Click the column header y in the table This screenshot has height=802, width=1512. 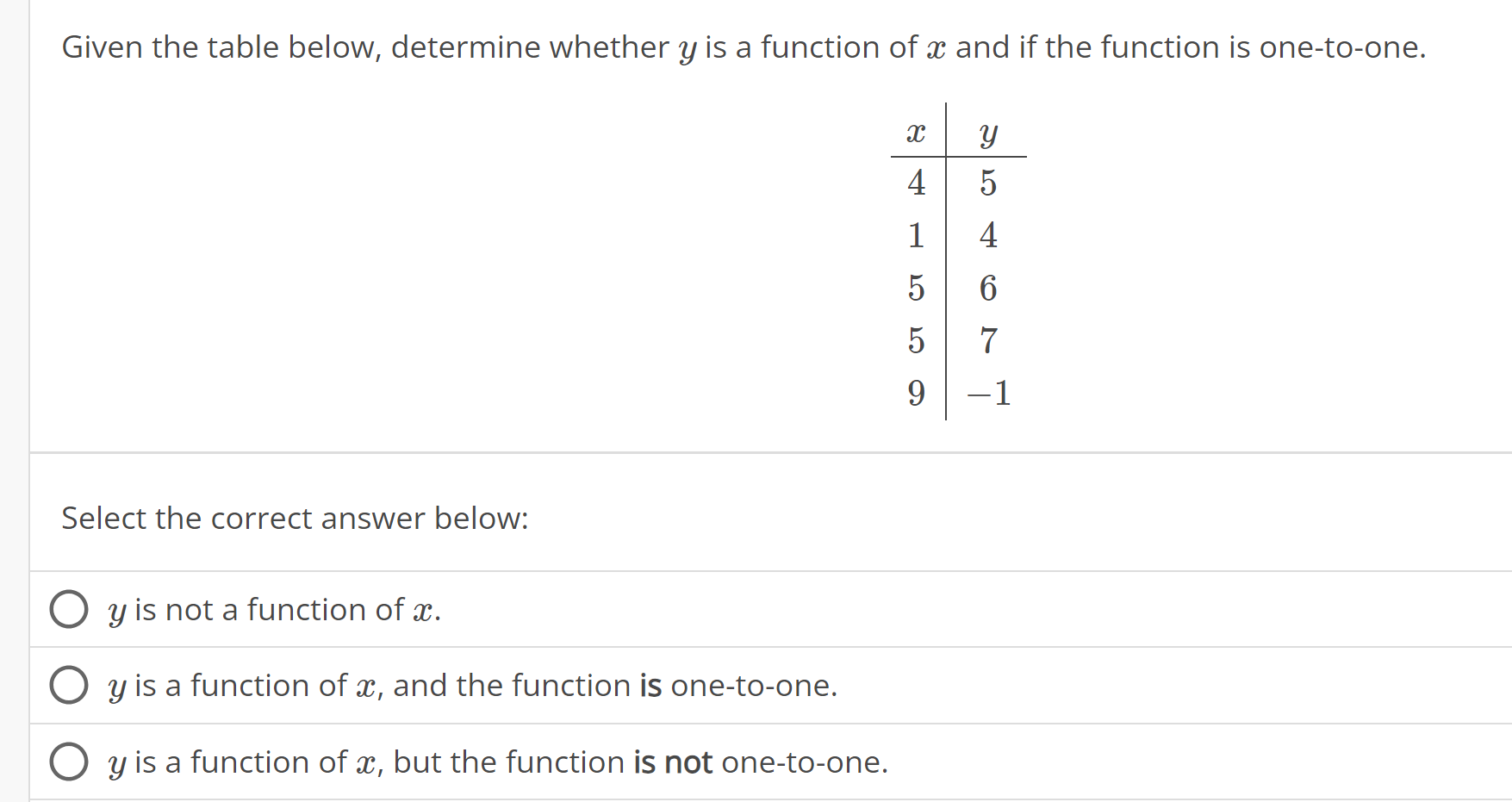pos(986,131)
